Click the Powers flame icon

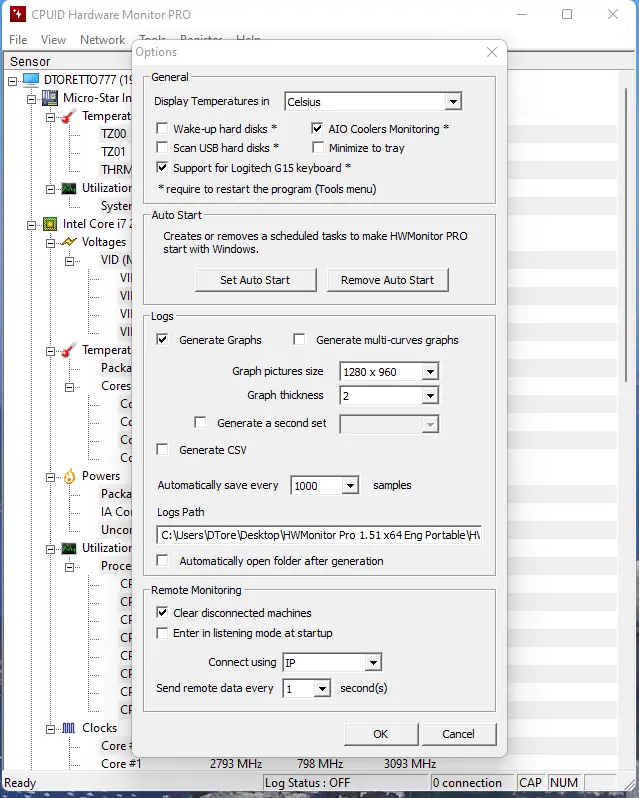(x=69, y=476)
